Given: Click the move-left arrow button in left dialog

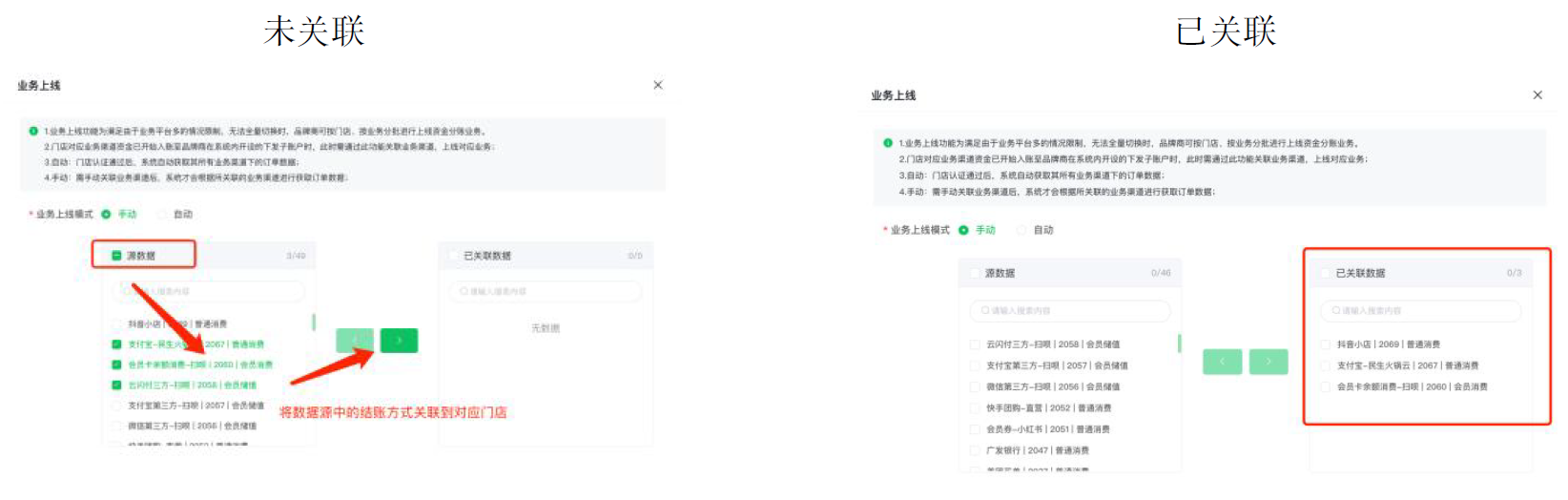Looking at the screenshot, I should pyautogui.click(x=355, y=341).
